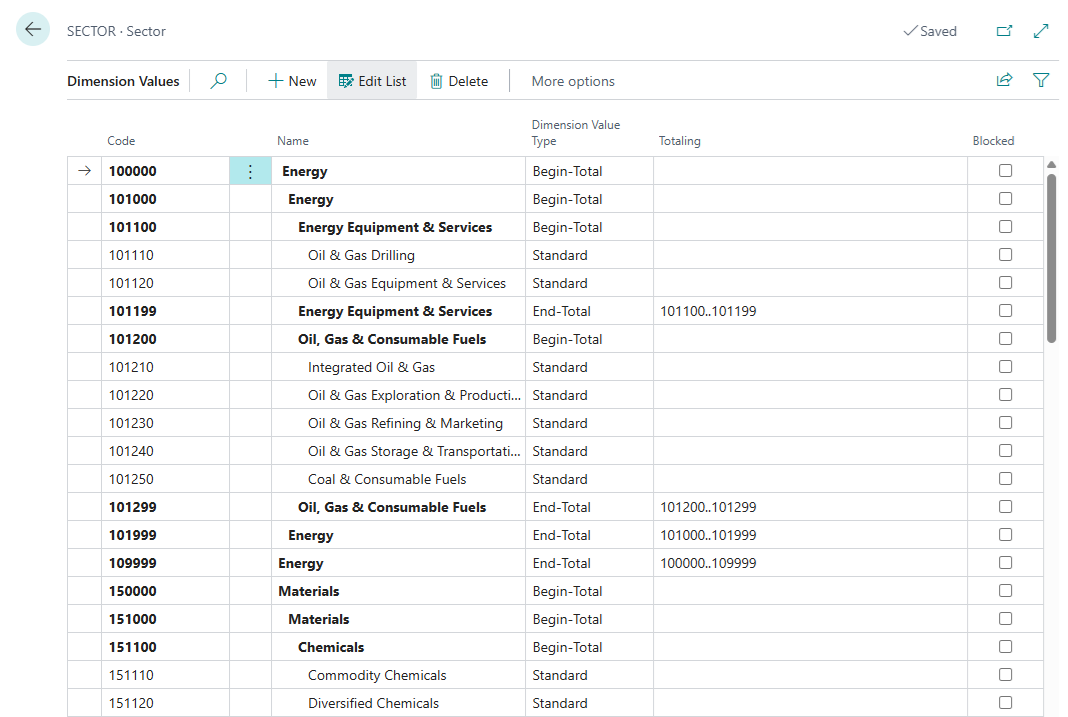Click the back arrow button
This screenshot has height=717, width=1068.
[33, 30]
